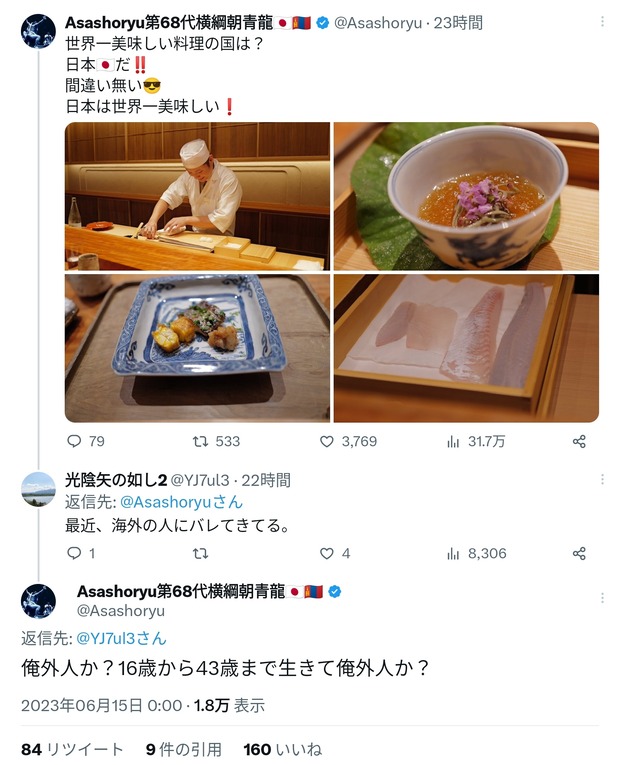View analytics icon showing 31.7万 views
The image size is (620, 765).
(453, 442)
